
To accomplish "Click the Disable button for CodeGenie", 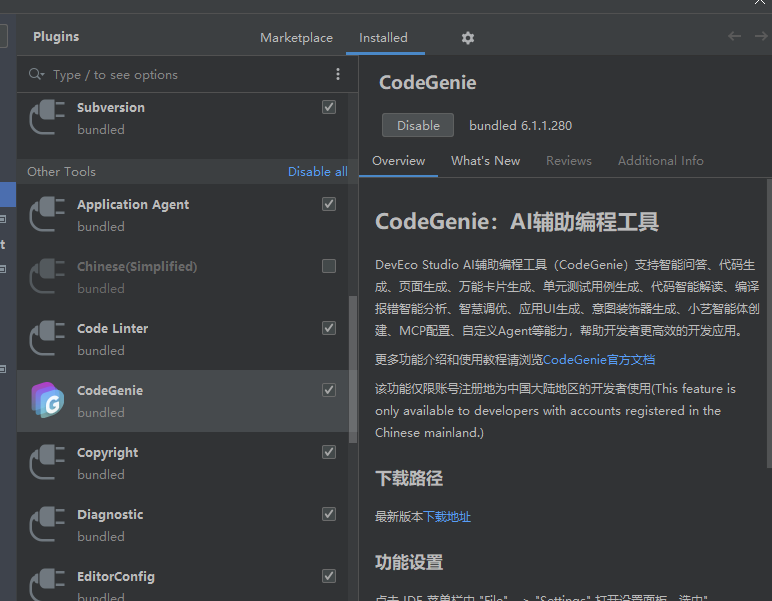I will click(x=418, y=126).
